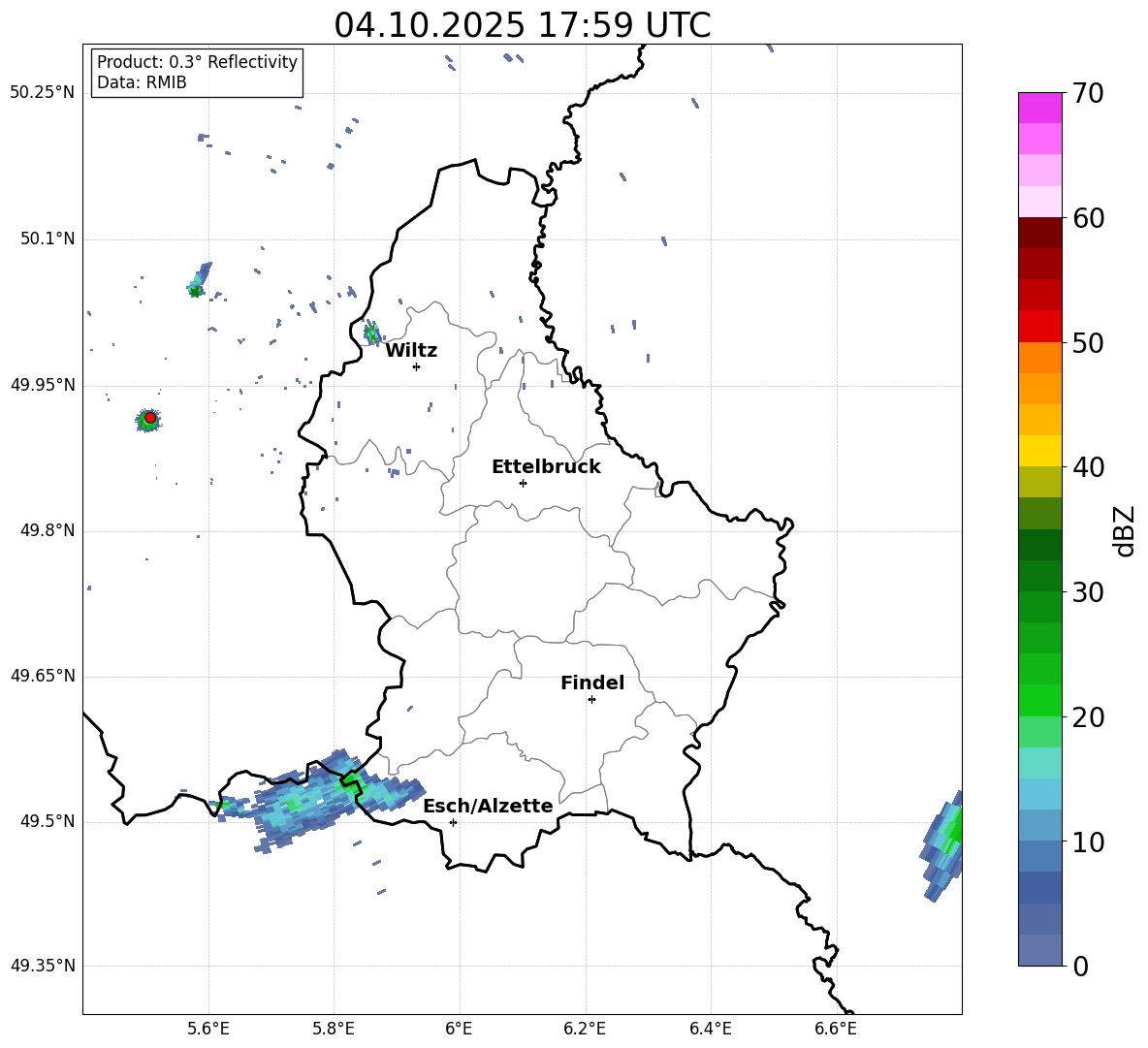Click the dBZ colorbar axis label
This screenshot has height=1048, width=1148.
1126,531
